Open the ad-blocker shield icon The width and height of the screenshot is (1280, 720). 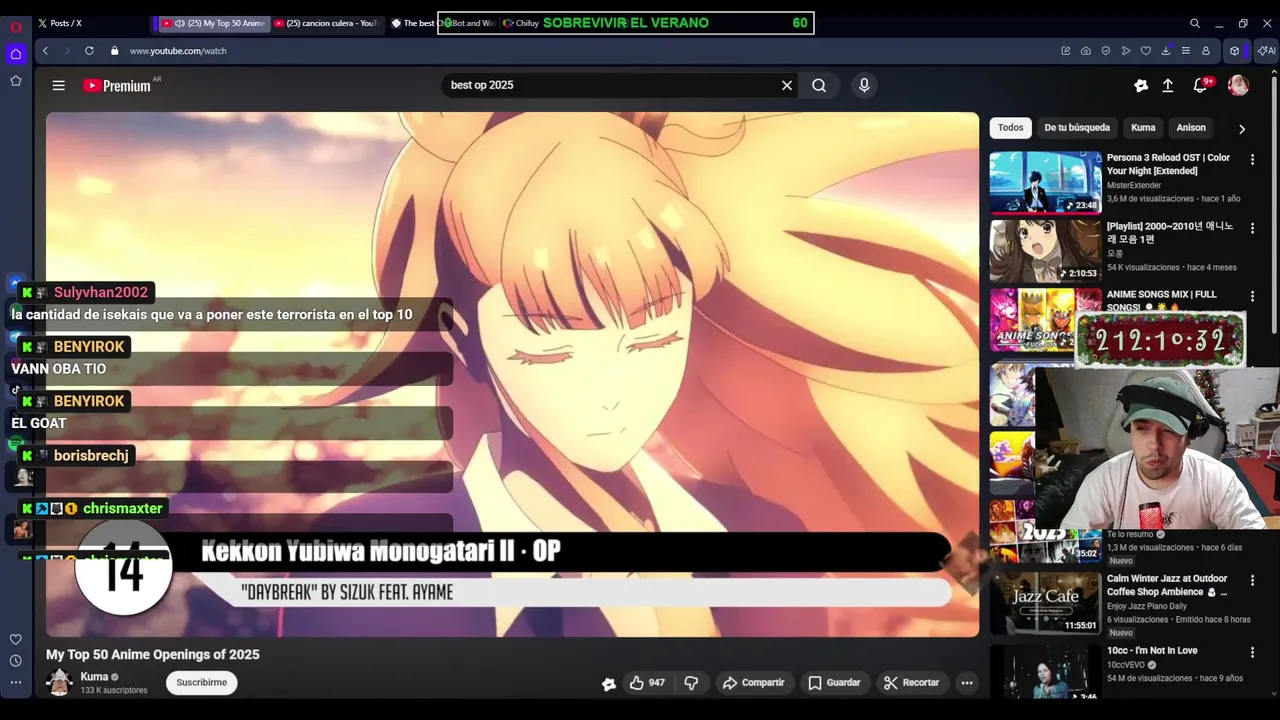(x=1106, y=51)
